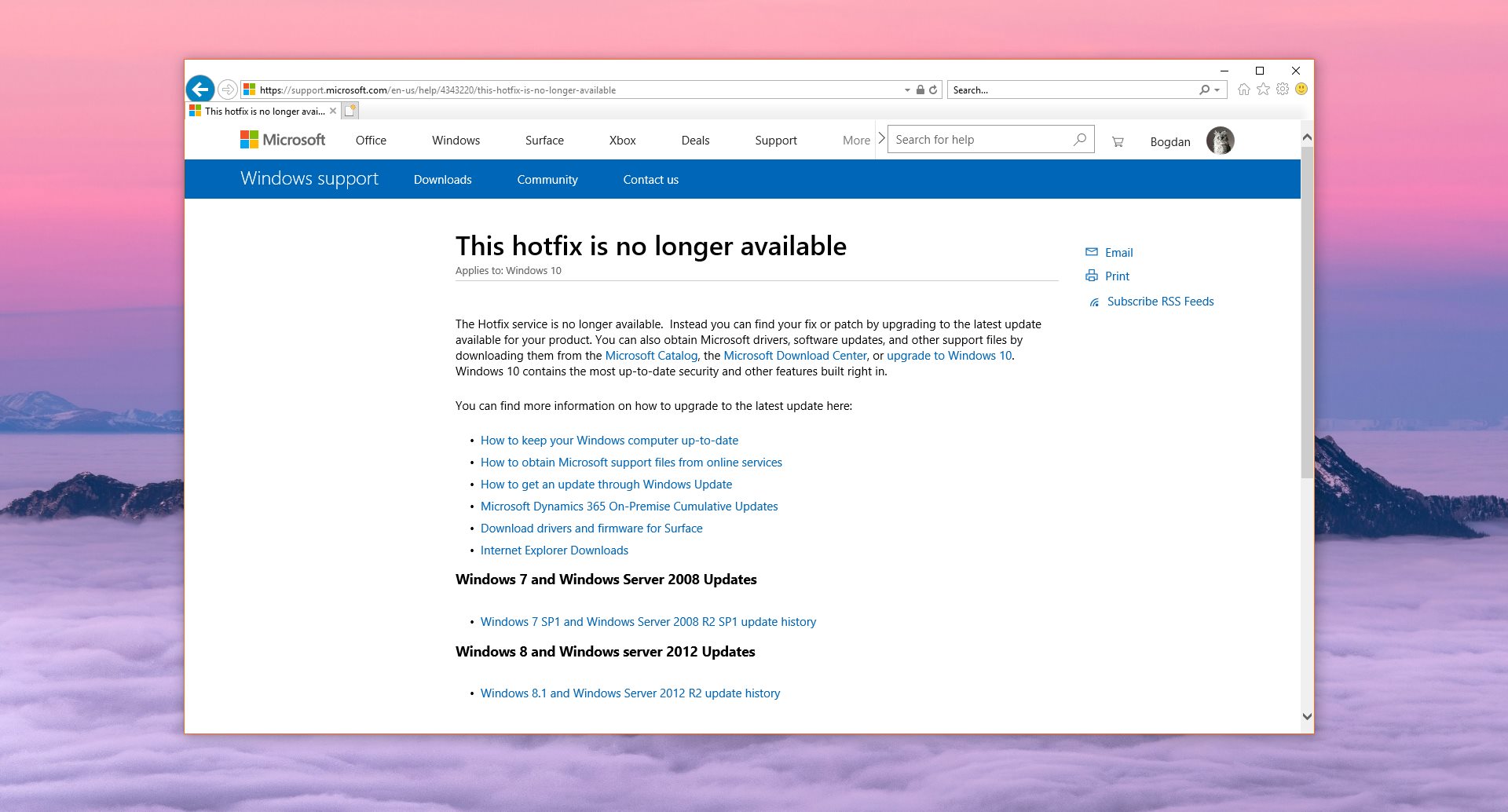The image size is (1508, 812).
Task: Maximize the browser window
Action: click(x=1260, y=71)
